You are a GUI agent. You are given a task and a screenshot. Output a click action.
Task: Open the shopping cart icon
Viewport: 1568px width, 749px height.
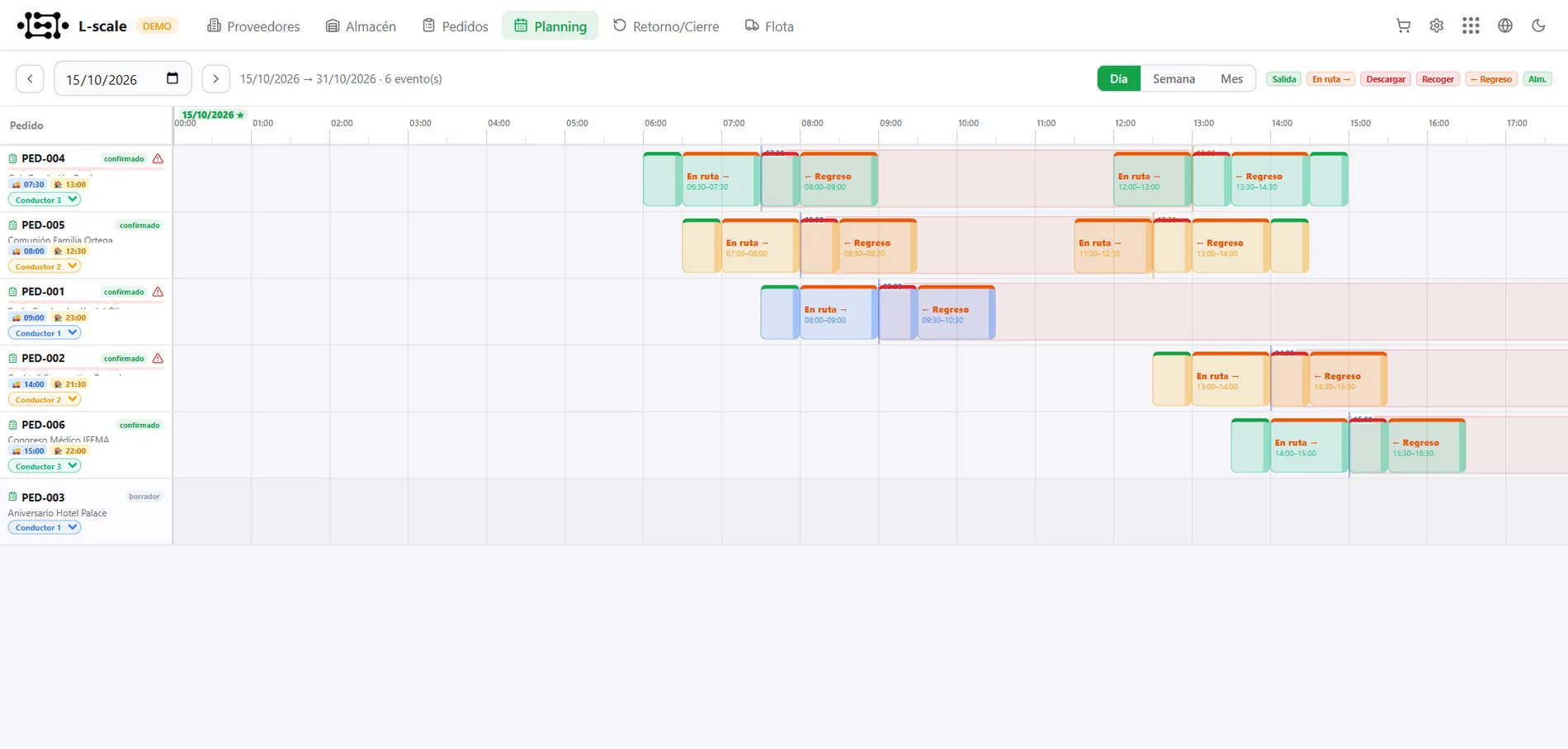tap(1403, 26)
